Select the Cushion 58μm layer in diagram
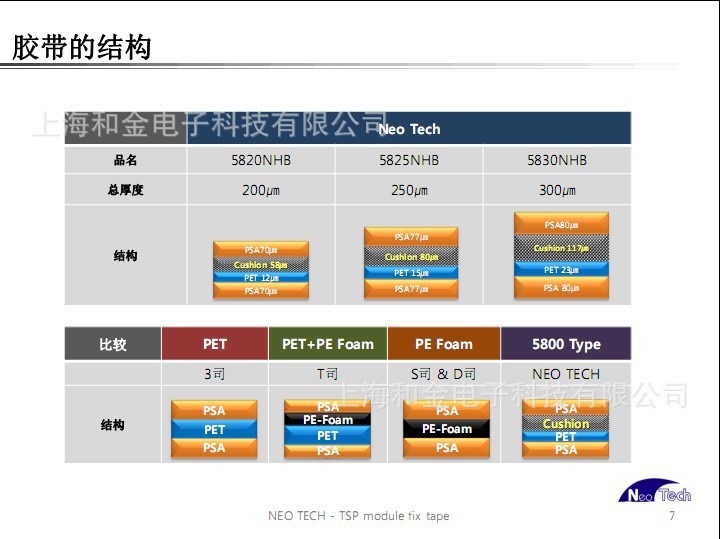The width and height of the screenshot is (720, 539). [x=260, y=265]
